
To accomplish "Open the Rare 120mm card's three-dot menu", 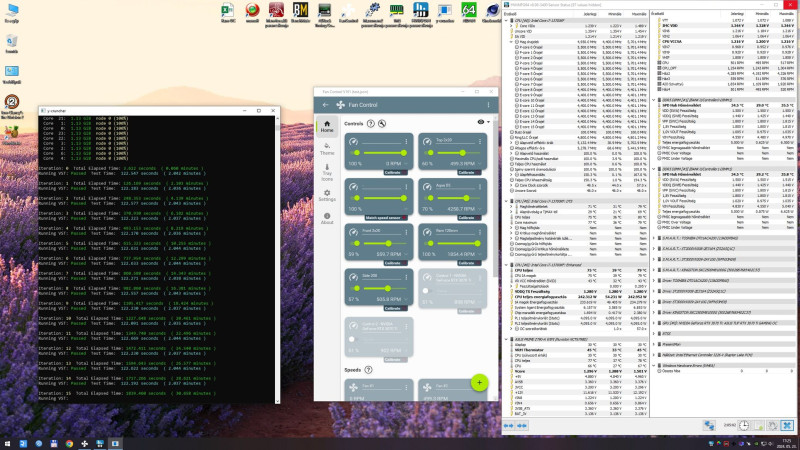I will coord(480,232).
